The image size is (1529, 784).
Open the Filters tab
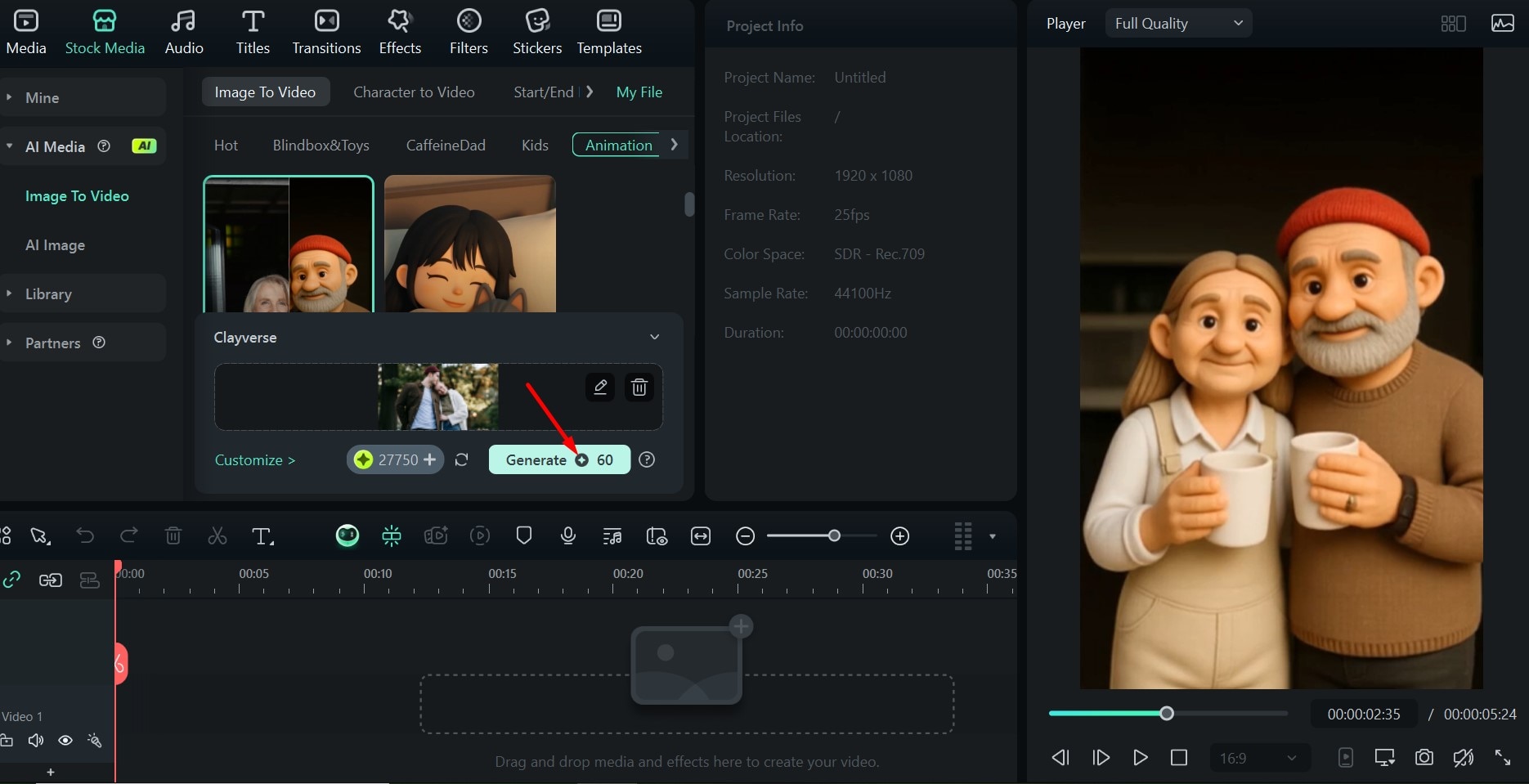pos(469,33)
